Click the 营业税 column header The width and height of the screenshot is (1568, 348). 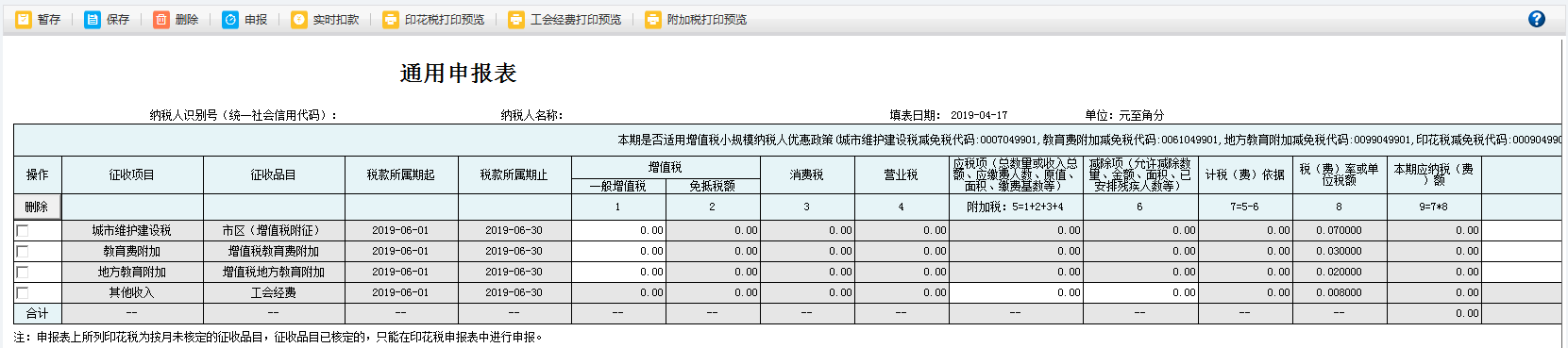click(902, 174)
